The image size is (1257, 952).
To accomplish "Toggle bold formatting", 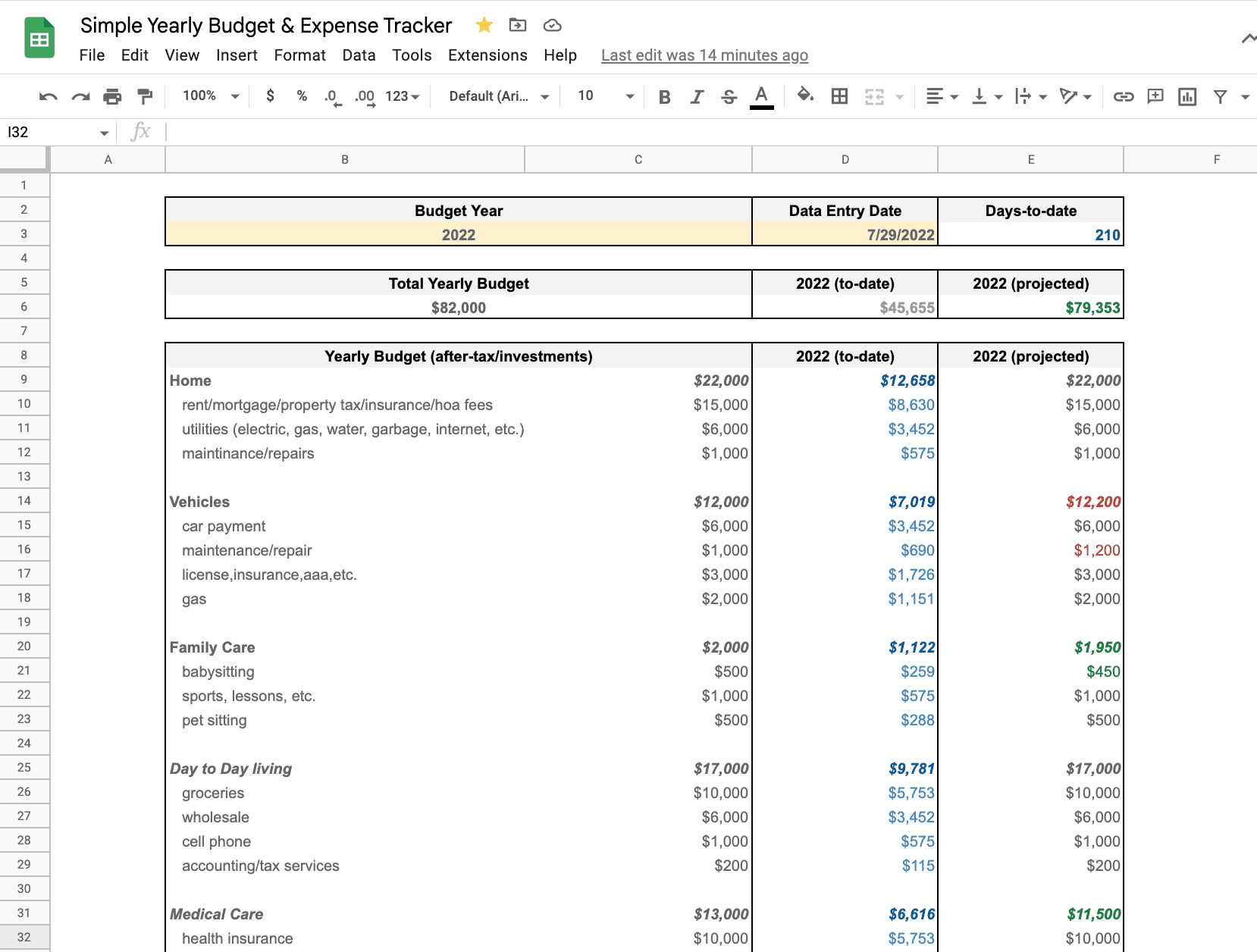I will tap(665, 96).
